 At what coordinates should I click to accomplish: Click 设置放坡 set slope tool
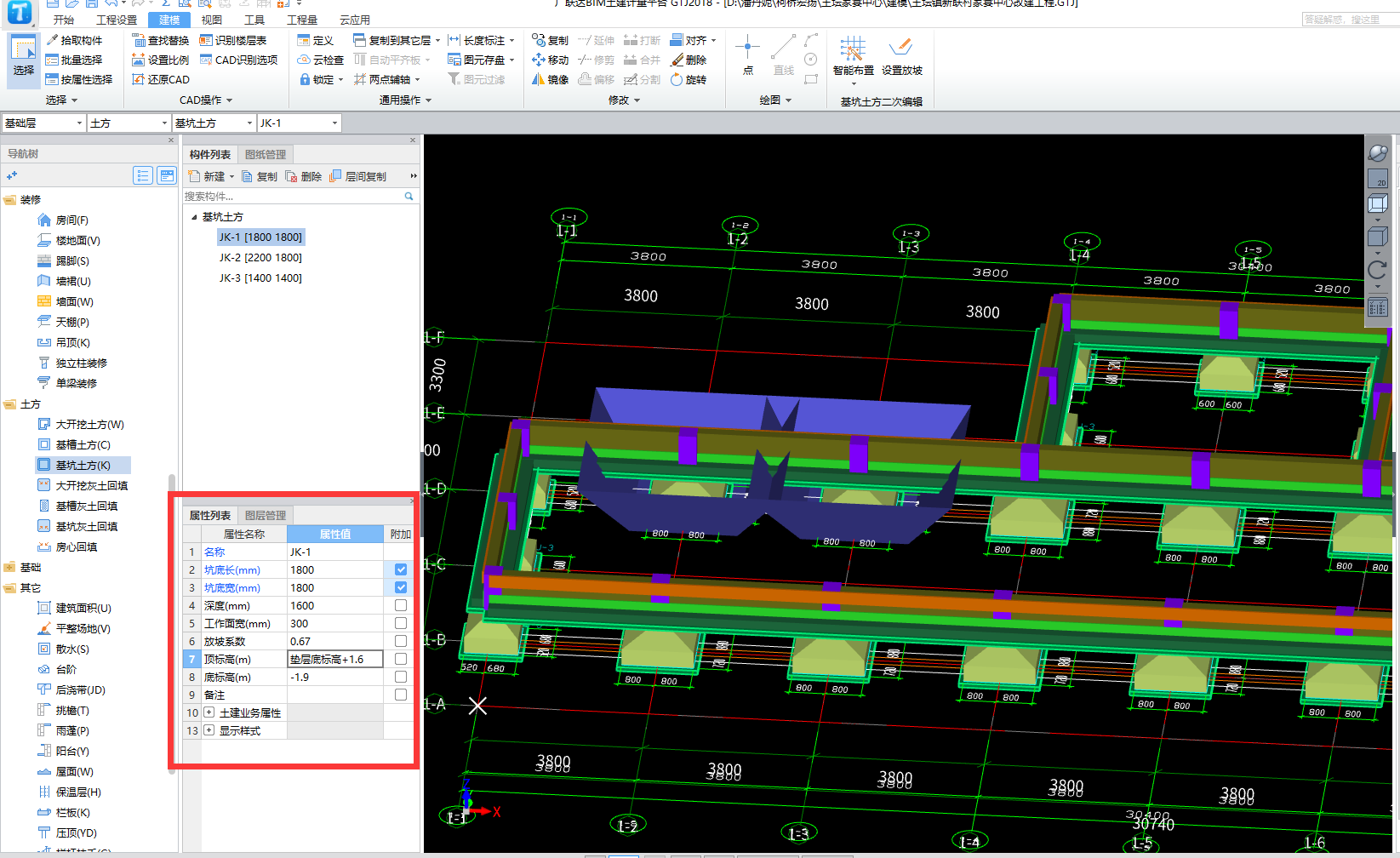pyautogui.click(x=901, y=57)
